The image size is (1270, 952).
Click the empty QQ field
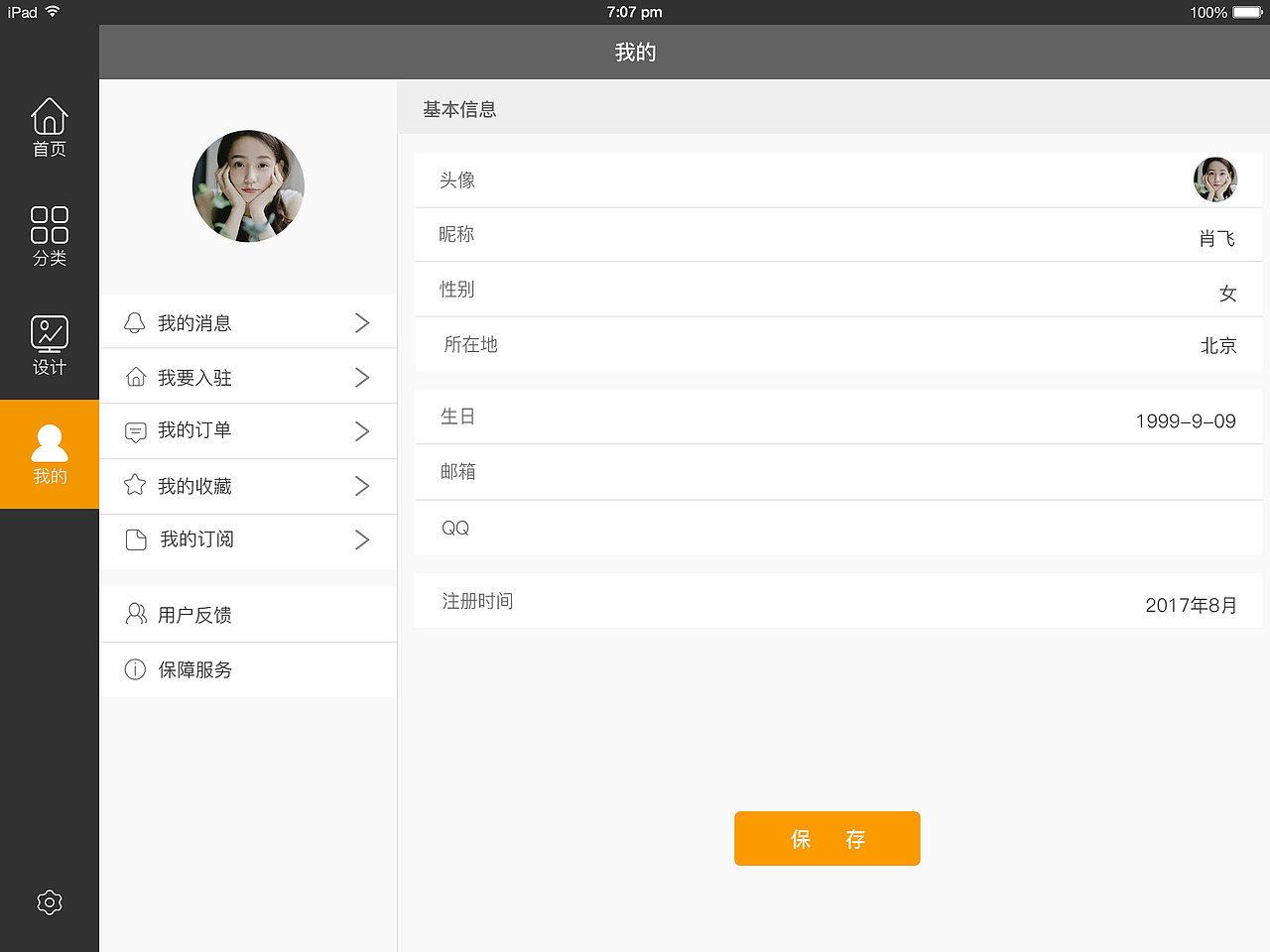838,528
